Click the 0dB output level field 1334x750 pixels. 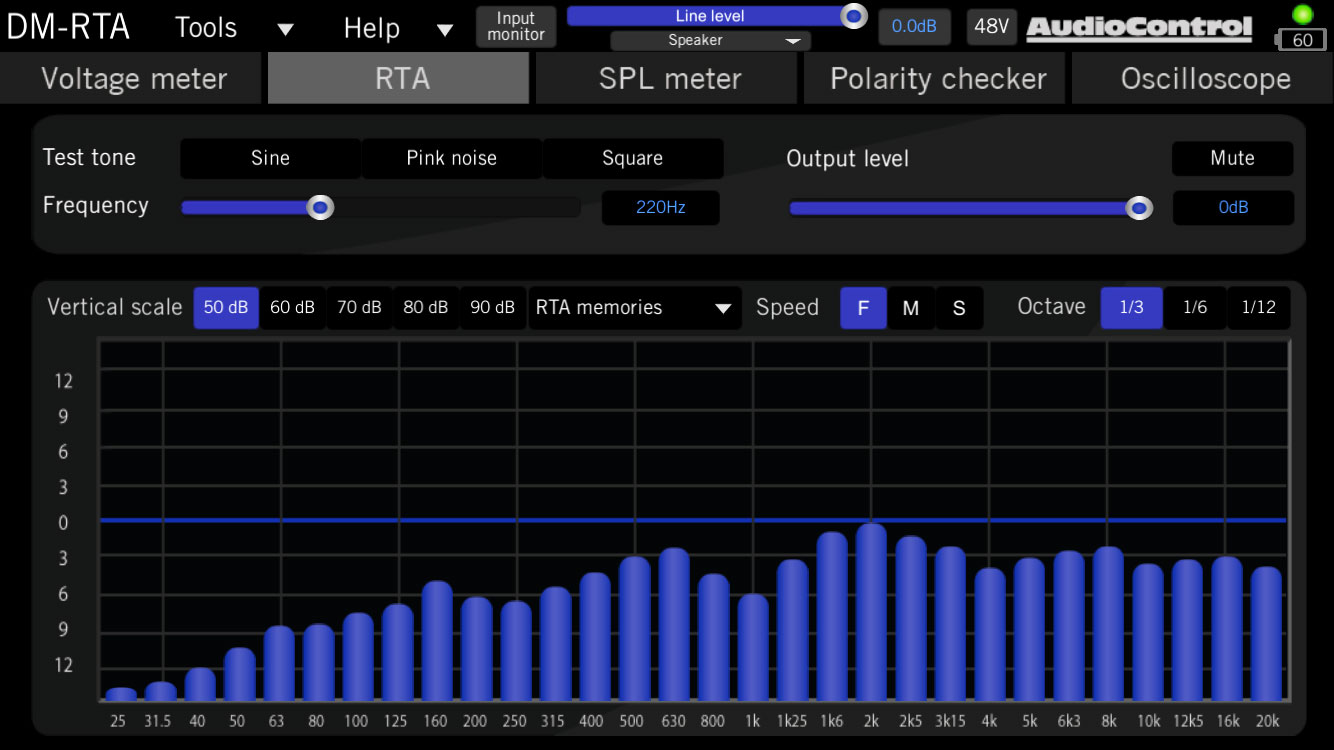coord(1233,208)
